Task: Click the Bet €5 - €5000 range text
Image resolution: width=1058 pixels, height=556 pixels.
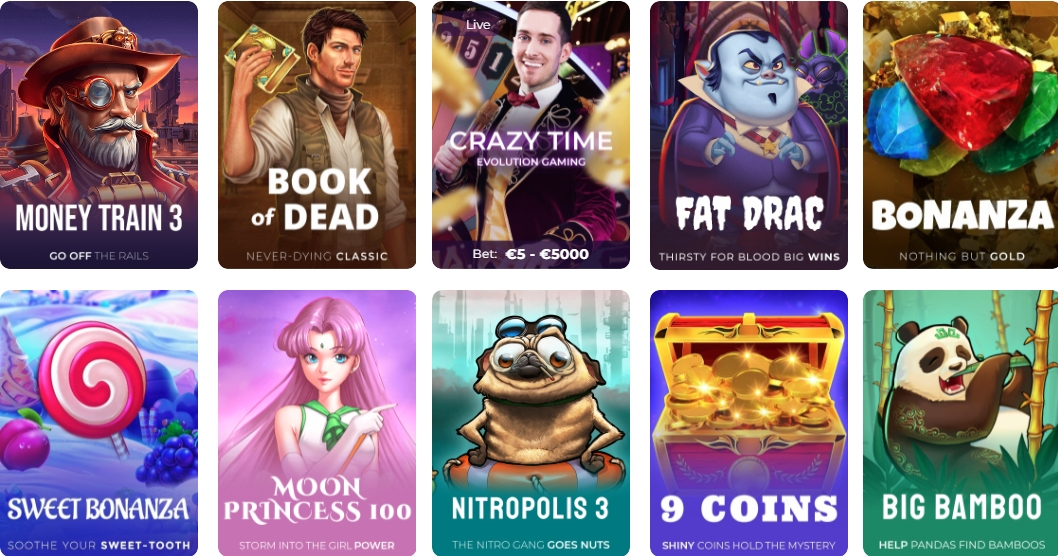Action: click(x=530, y=254)
